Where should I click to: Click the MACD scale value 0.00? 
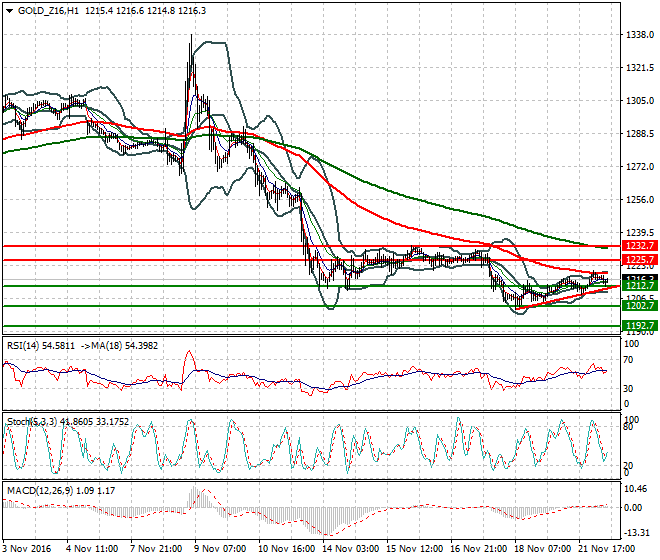pos(633,508)
